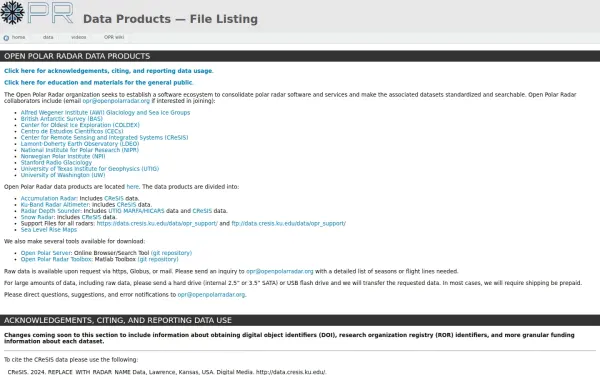The height and width of the screenshot is (375, 600).
Task: Click the 'To cite the CReSIS data' text
Action: tap(71, 360)
